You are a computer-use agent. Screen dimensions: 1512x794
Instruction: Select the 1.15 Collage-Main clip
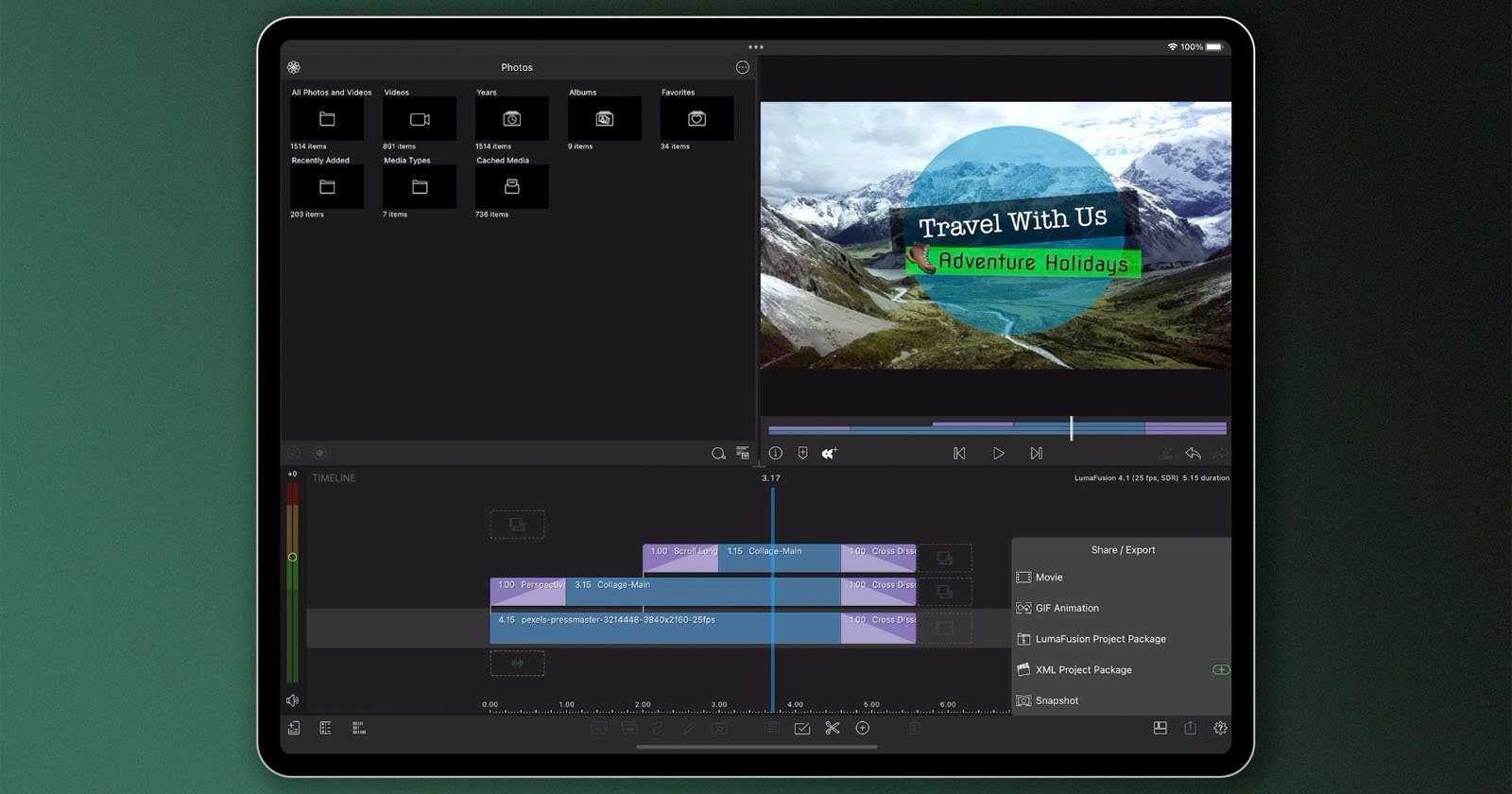[x=780, y=558]
